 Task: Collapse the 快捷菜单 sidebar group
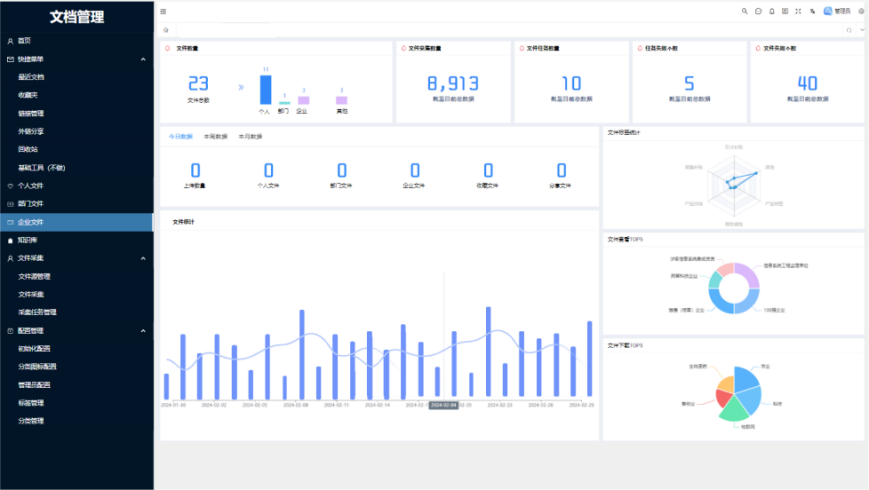point(143,59)
